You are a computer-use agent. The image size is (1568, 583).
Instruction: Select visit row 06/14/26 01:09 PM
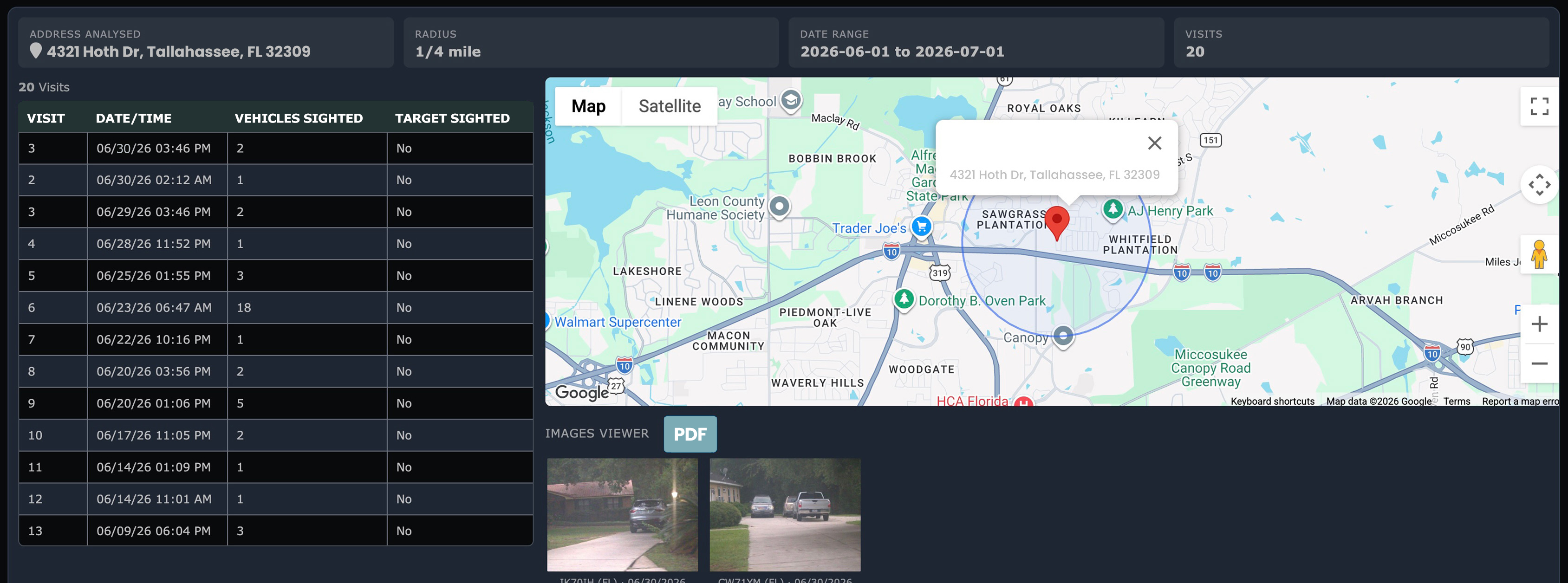click(276, 467)
